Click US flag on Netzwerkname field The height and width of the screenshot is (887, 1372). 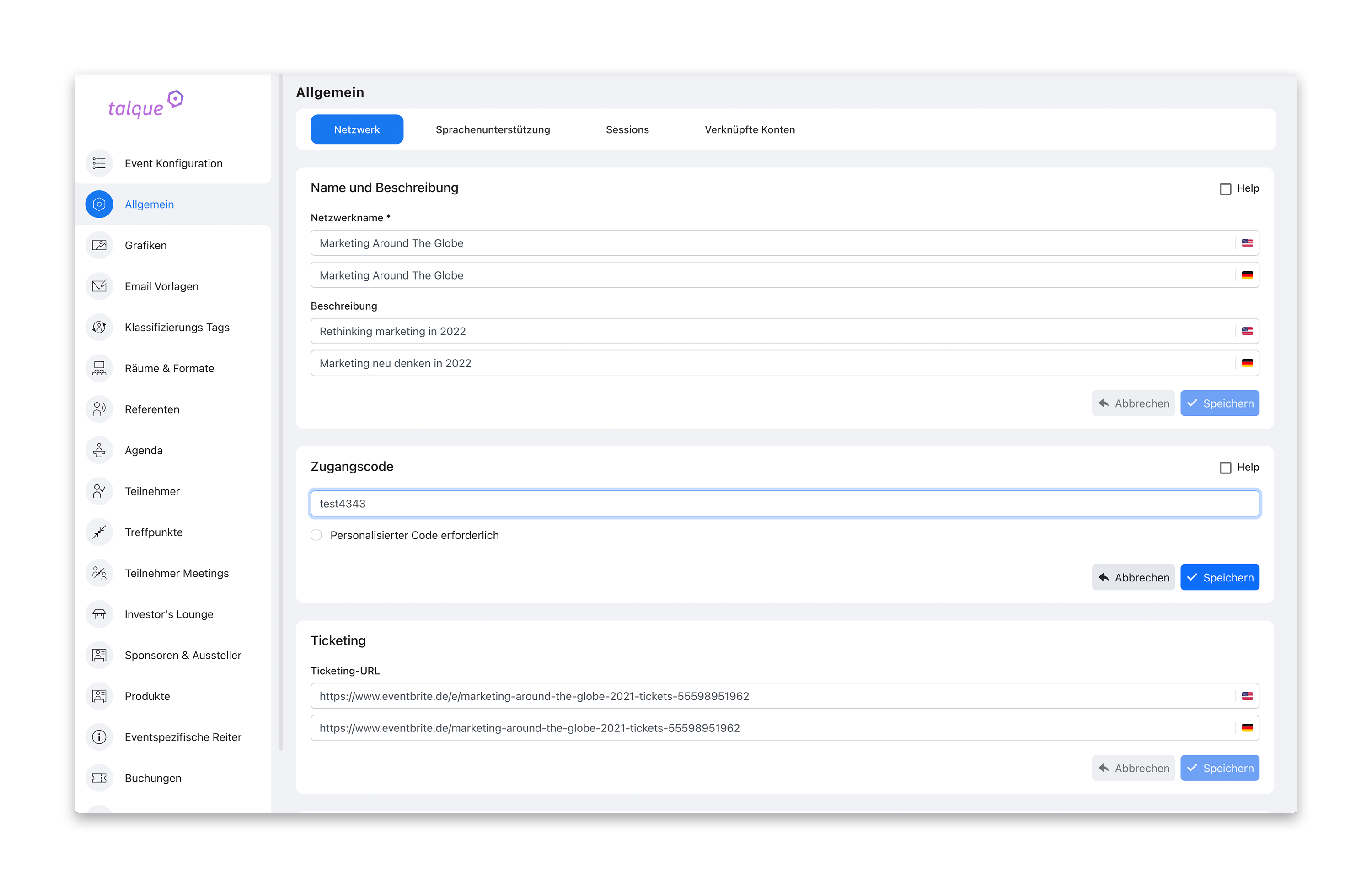point(1247,243)
